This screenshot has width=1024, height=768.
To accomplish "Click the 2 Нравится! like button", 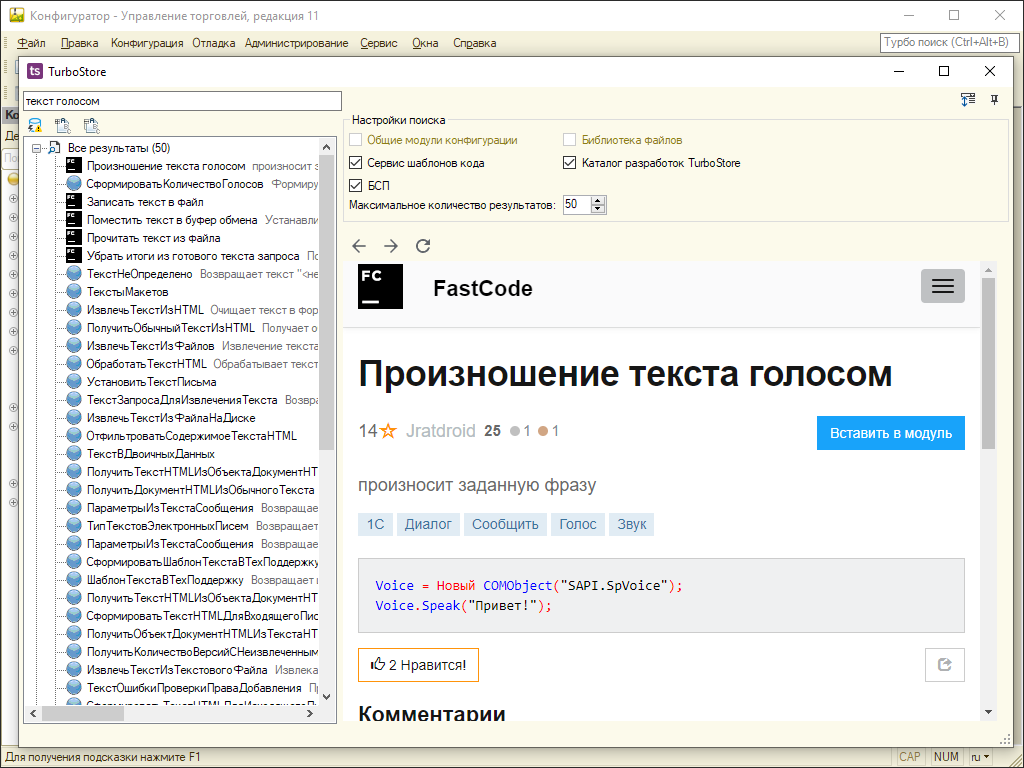I will 418,664.
